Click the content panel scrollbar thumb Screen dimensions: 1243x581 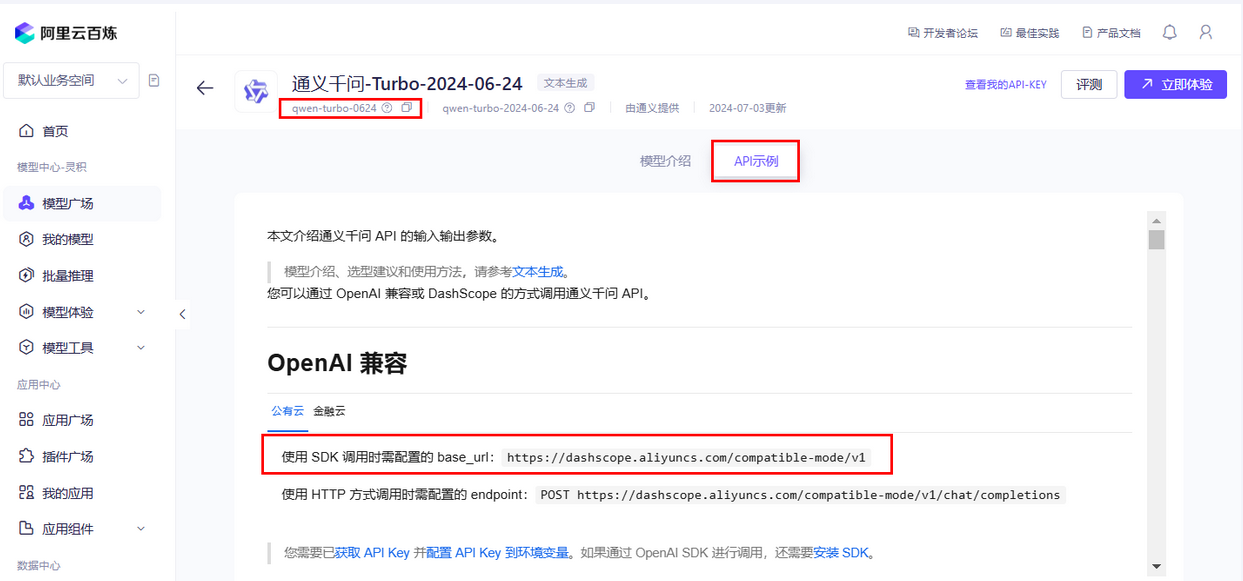(x=1156, y=239)
